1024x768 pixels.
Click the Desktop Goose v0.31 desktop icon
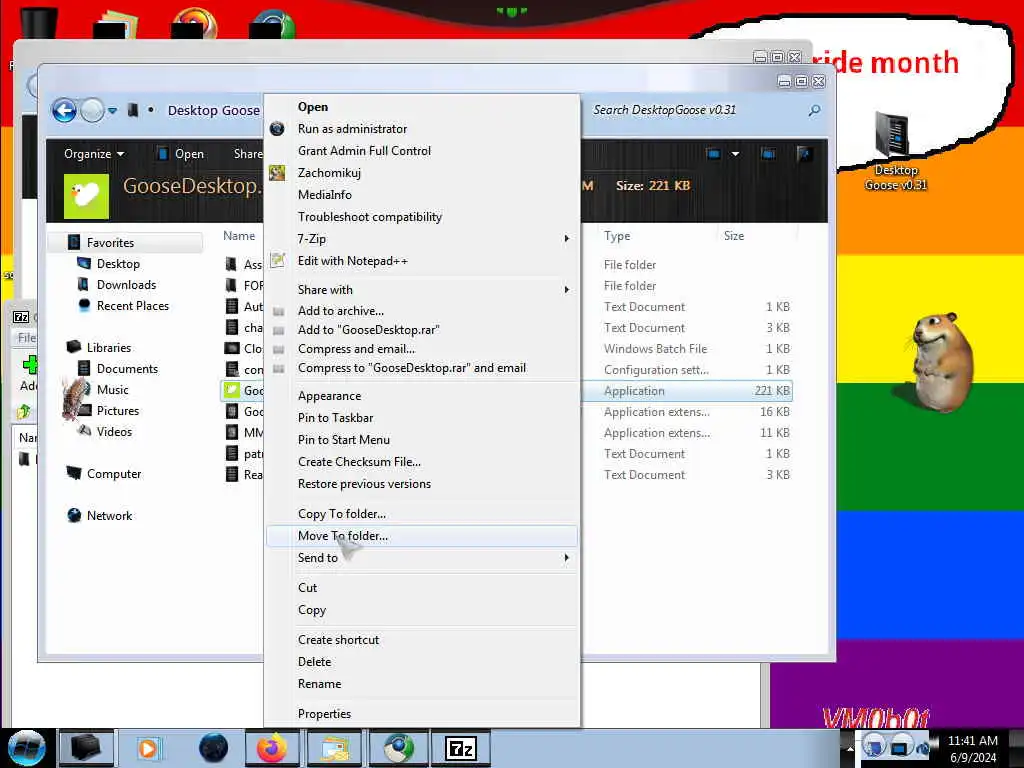[x=895, y=152]
